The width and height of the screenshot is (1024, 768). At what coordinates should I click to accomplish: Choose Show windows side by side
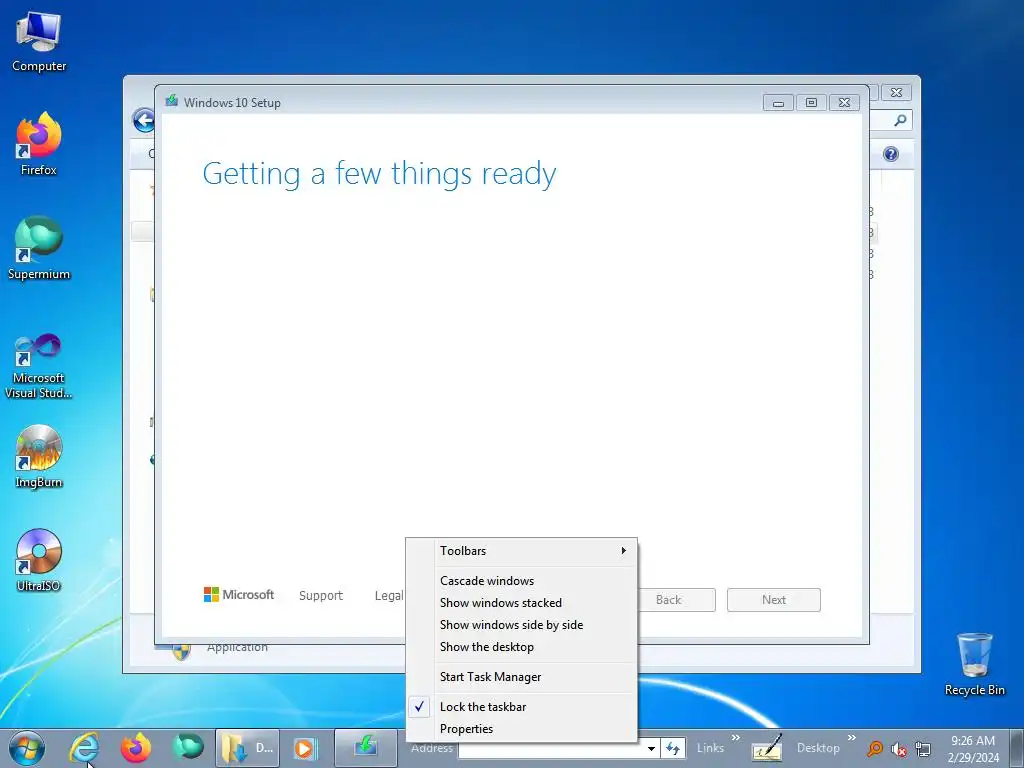click(521, 625)
